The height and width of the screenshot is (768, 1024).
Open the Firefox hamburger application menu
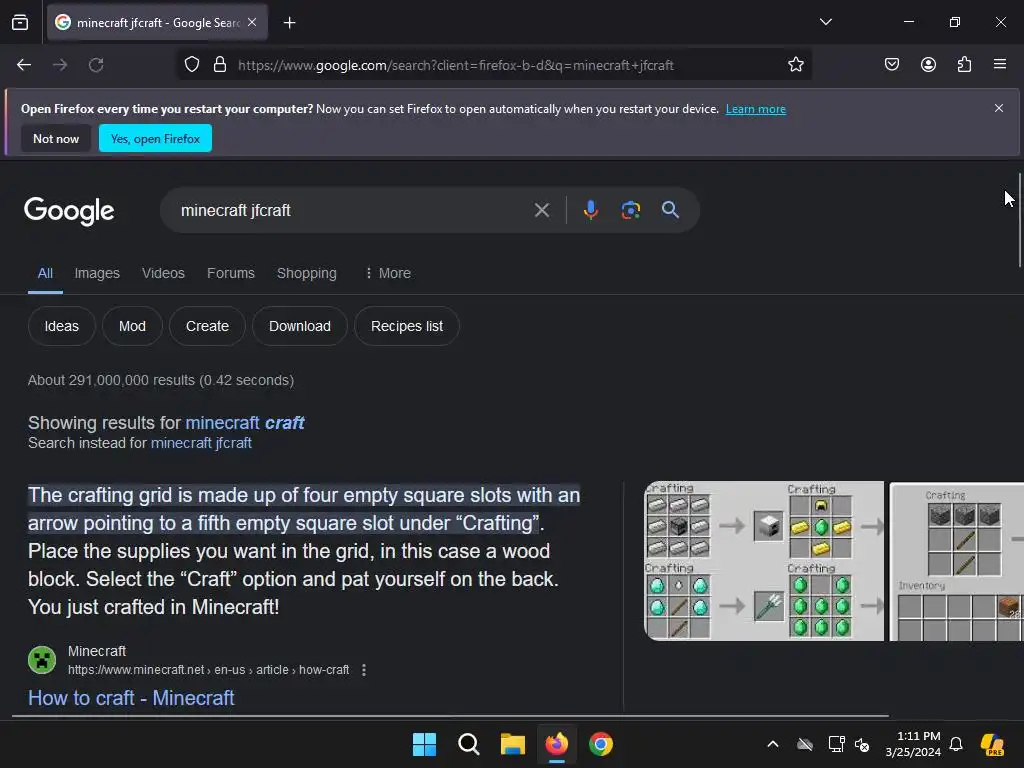tap(1000, 65)
